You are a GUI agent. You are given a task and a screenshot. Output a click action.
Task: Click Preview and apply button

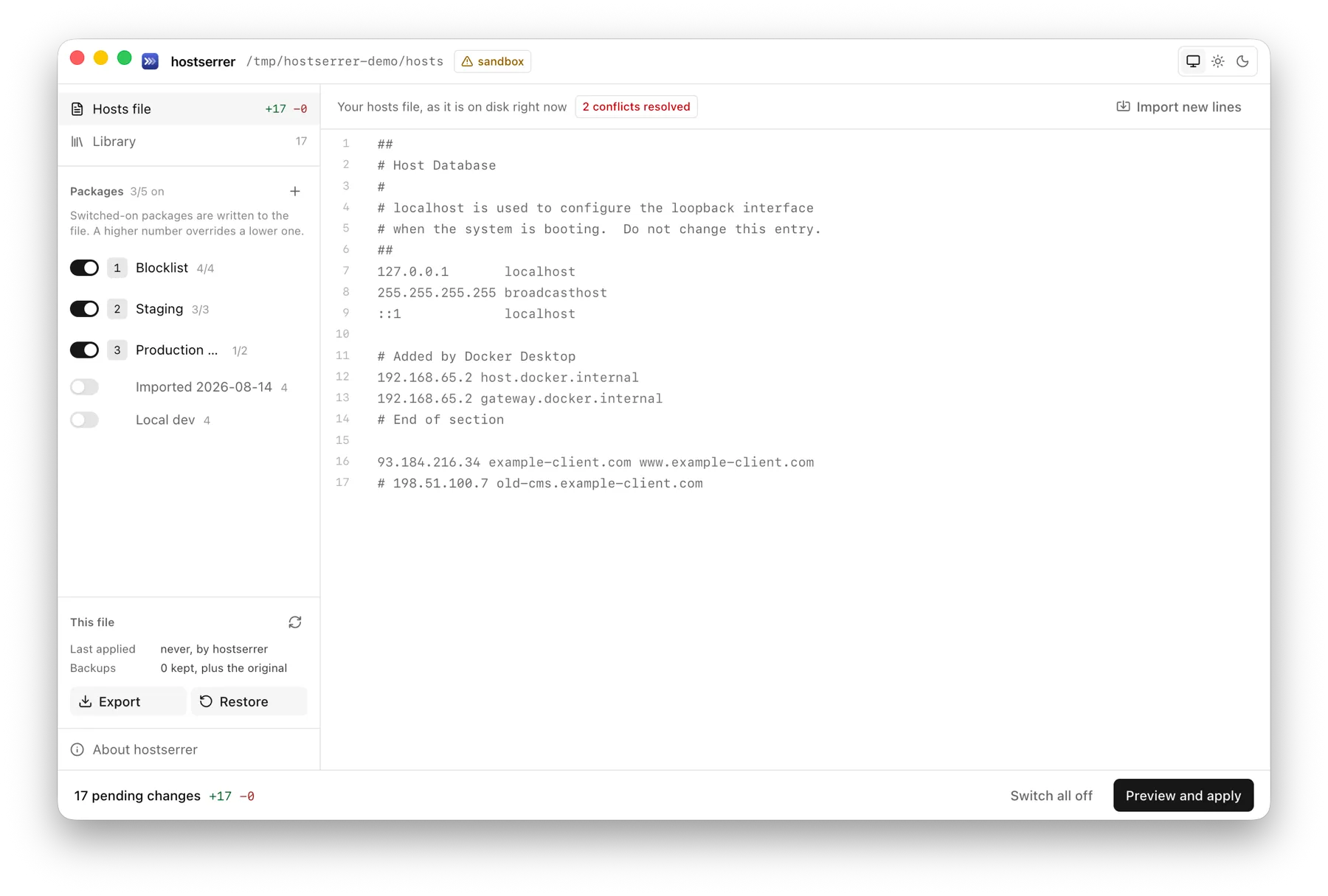point(1183,796)
